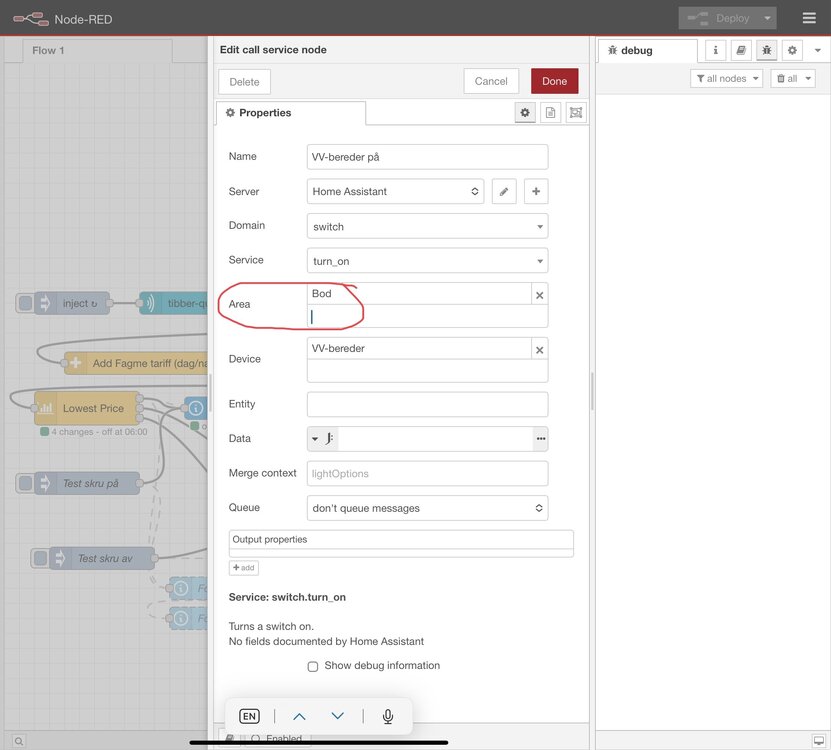Screen dimensions: 831x750
Task: Click the pencil icon to edit server
Action: tap(504, 191)
